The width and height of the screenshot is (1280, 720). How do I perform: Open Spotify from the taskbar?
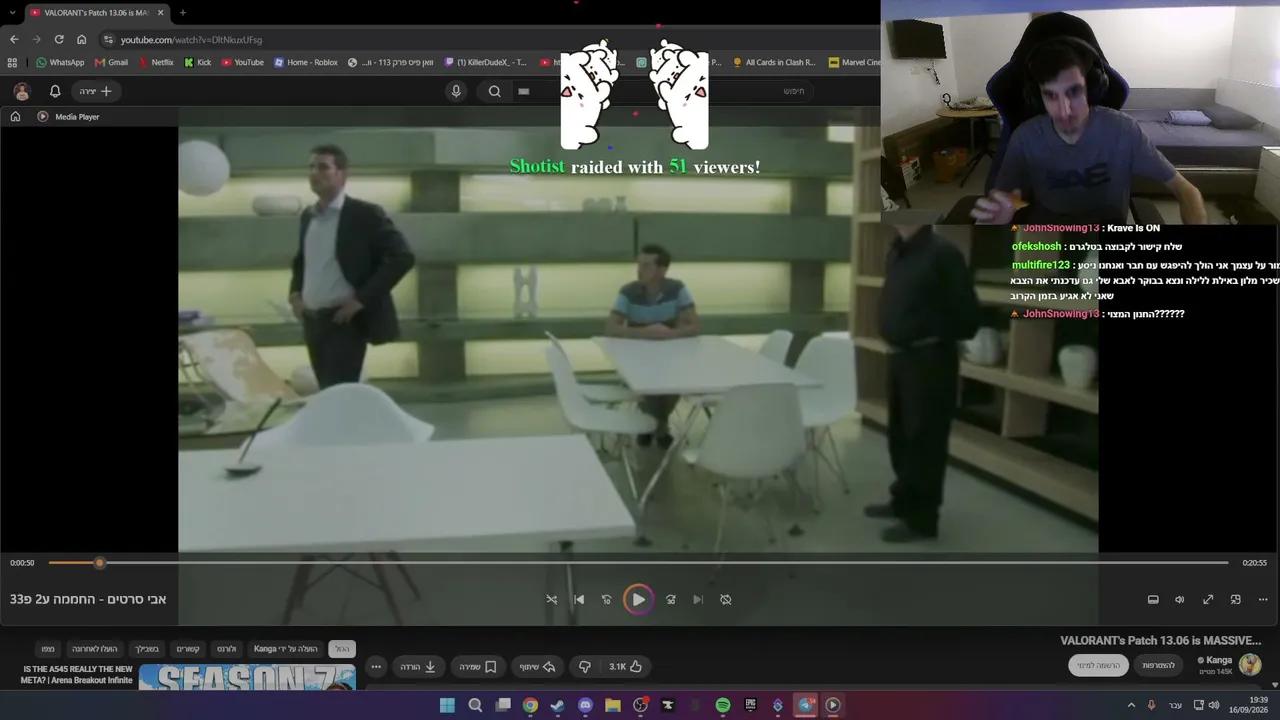click(723, 705)
